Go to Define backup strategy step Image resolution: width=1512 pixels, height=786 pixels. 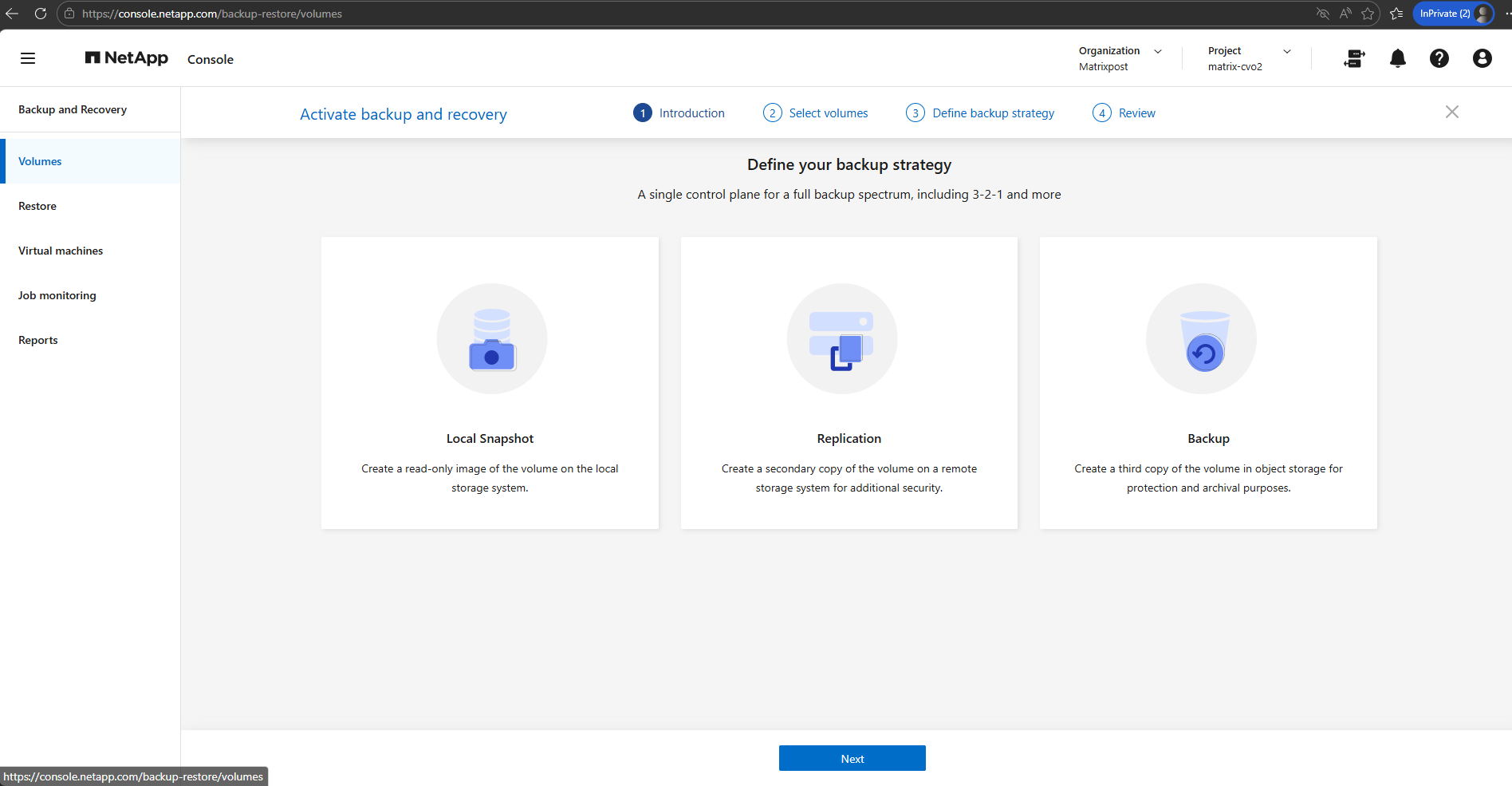pyautogui.click(x=980, y=113)
